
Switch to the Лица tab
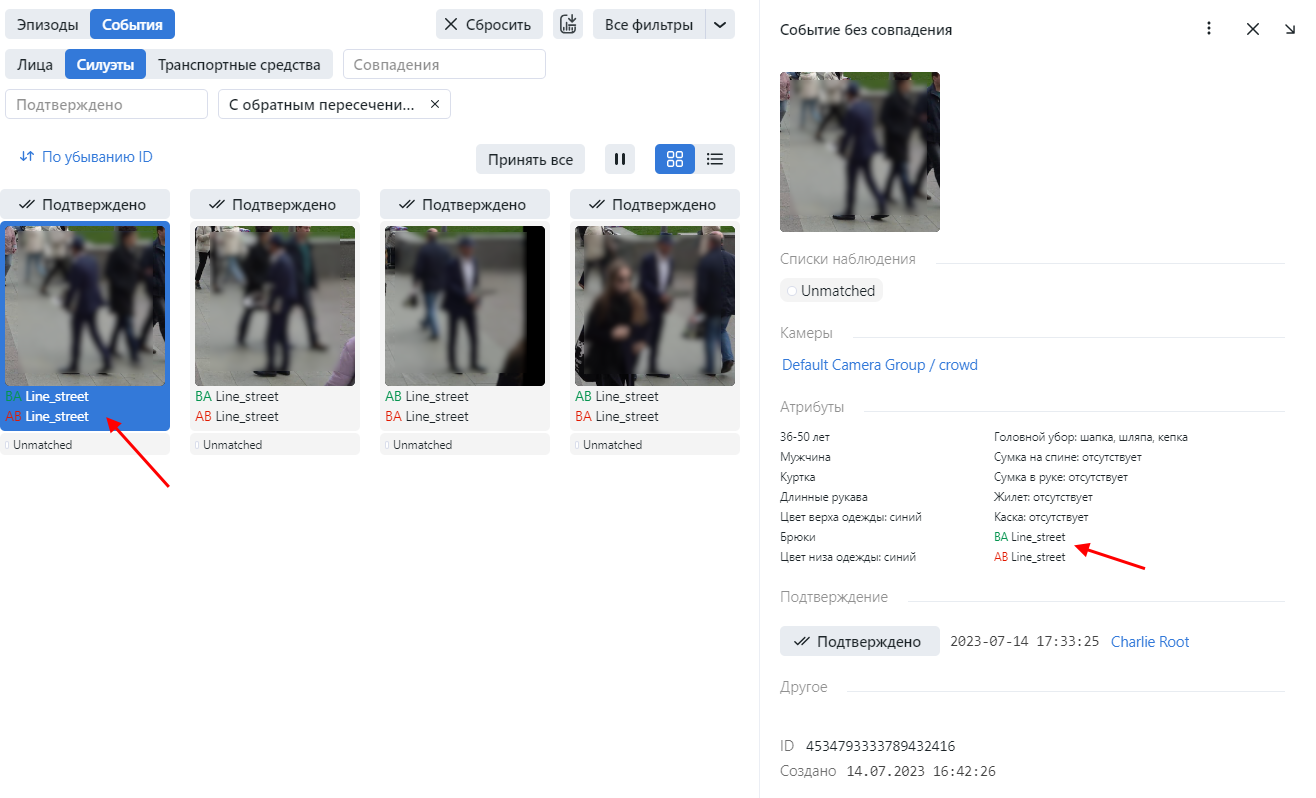tap(33, 63)
